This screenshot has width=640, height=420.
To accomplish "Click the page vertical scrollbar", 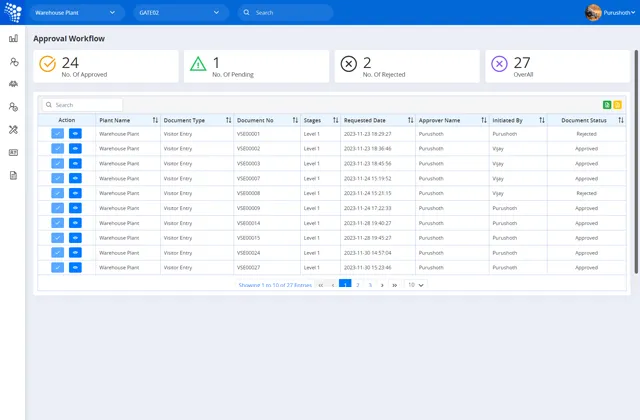I will point(636,162).
